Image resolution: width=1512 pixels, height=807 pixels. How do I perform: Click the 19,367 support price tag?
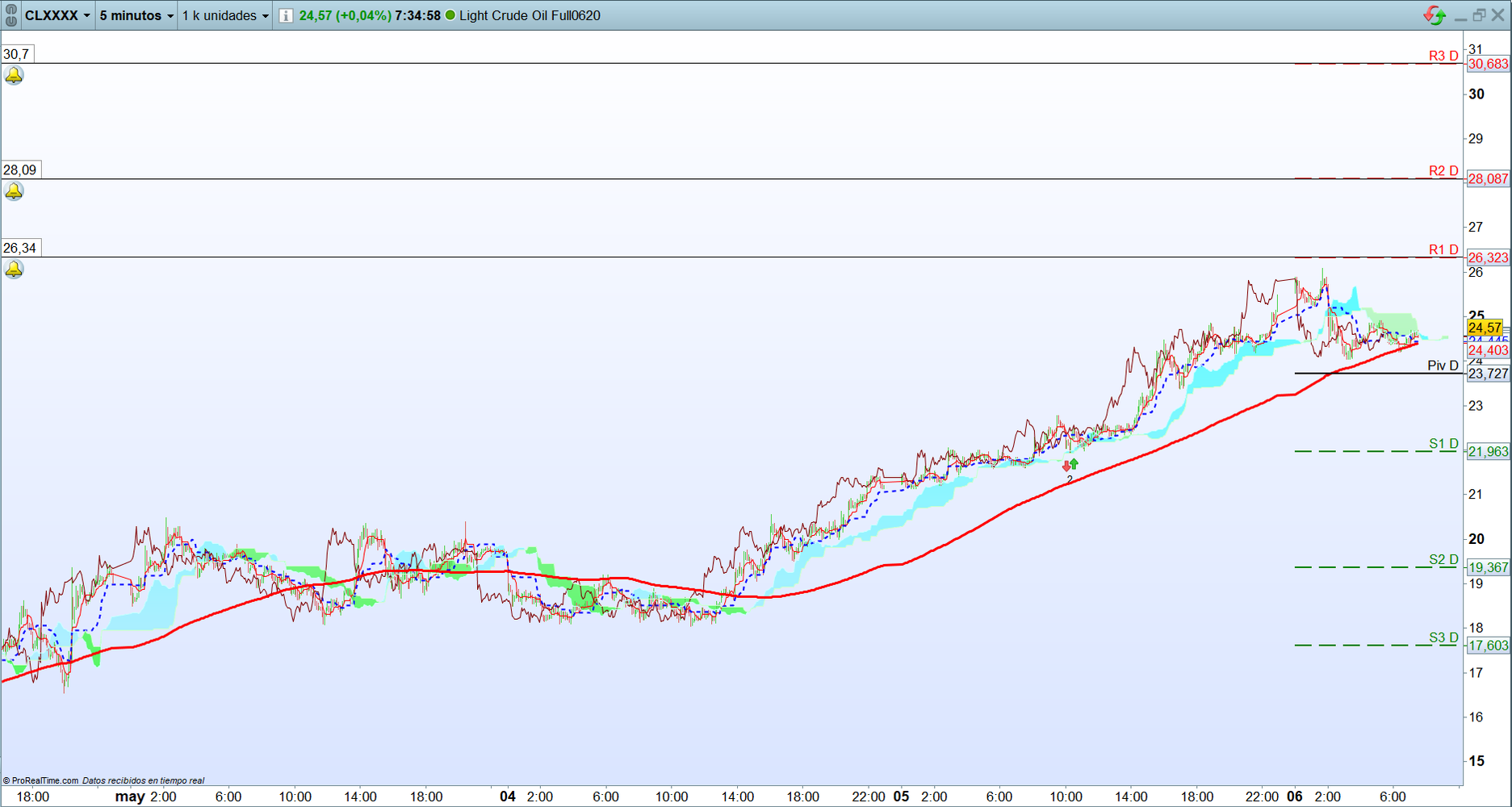pos(1488,567)
